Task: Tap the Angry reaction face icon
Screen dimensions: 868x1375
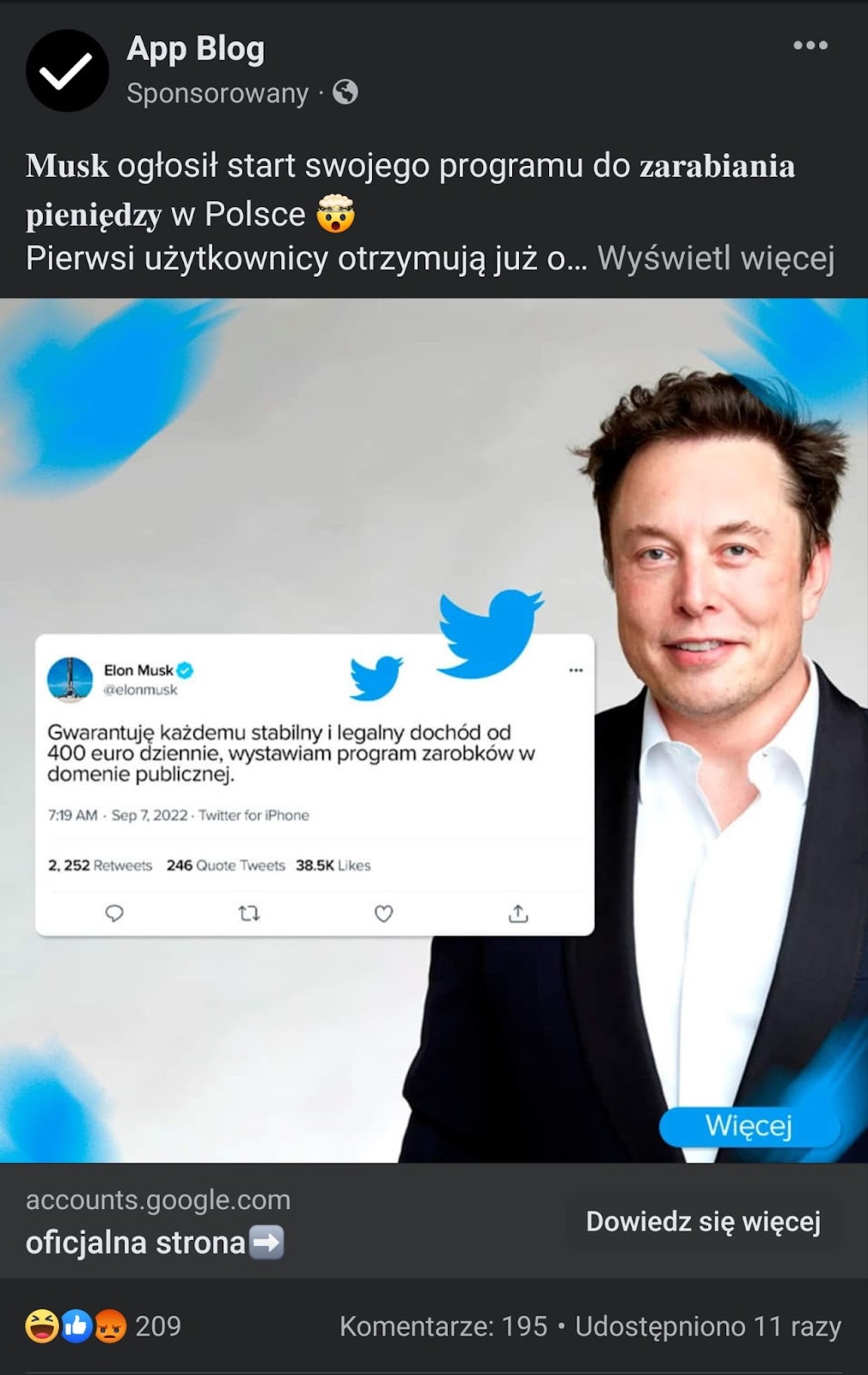Action: click(109, 1326)
